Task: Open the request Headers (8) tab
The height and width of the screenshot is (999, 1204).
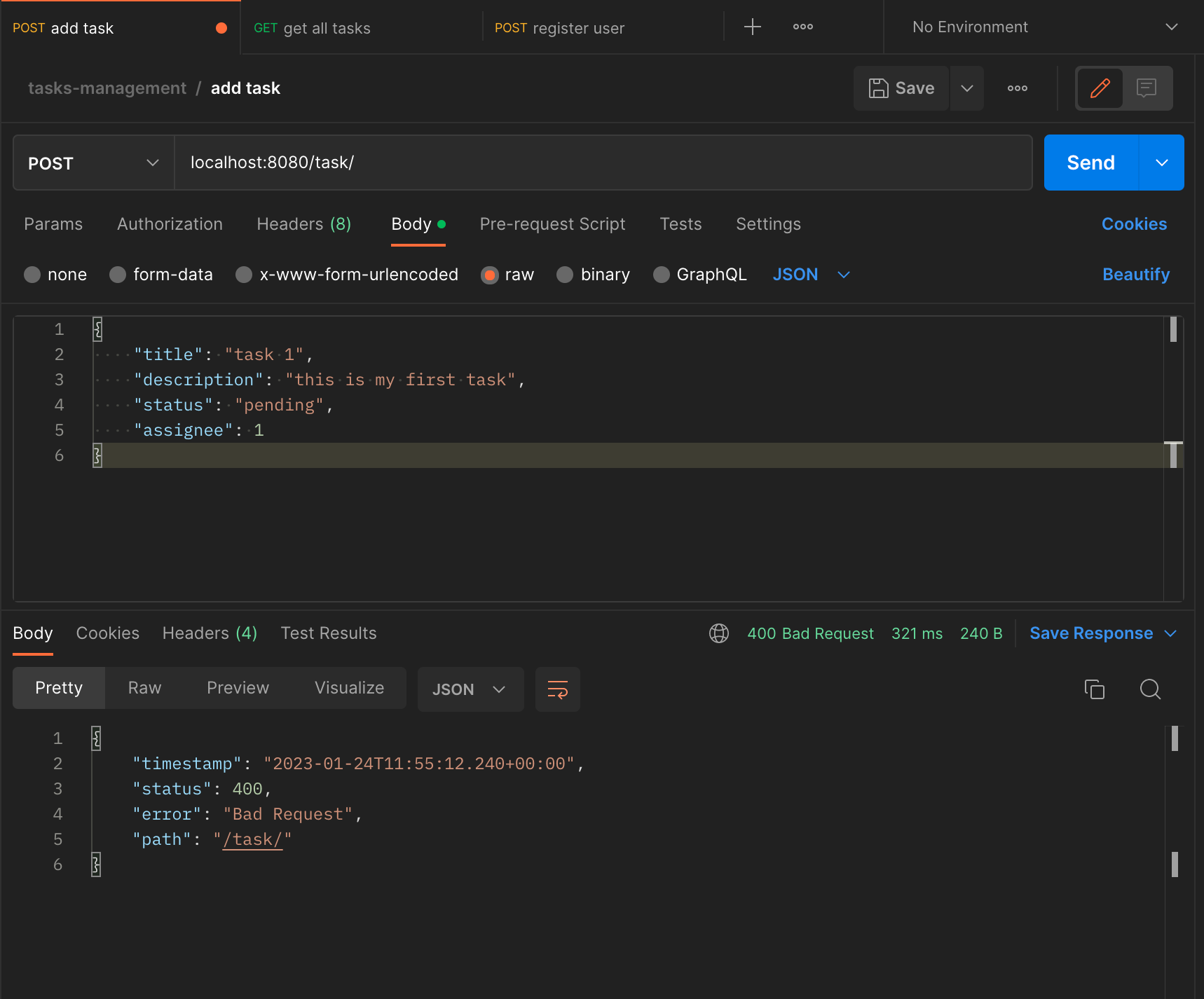Action: tap(304, 224)
